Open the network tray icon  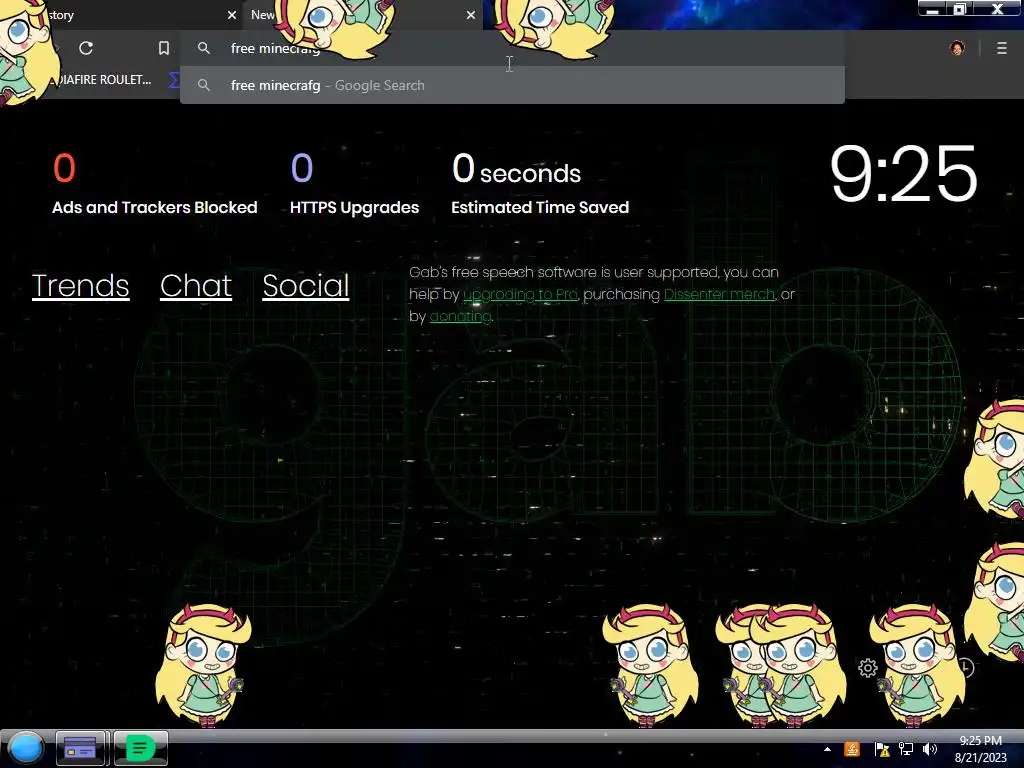[x=906, y=749]
